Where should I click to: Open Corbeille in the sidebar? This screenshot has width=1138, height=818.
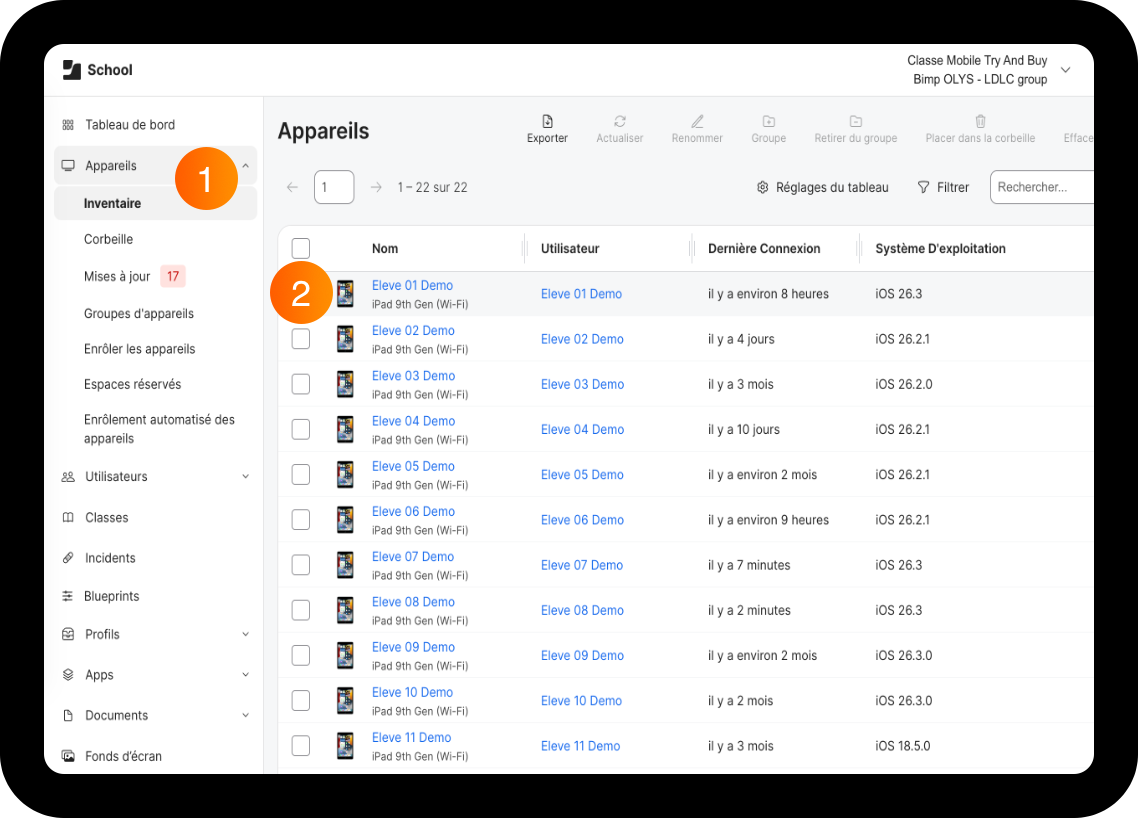[108, 240]
